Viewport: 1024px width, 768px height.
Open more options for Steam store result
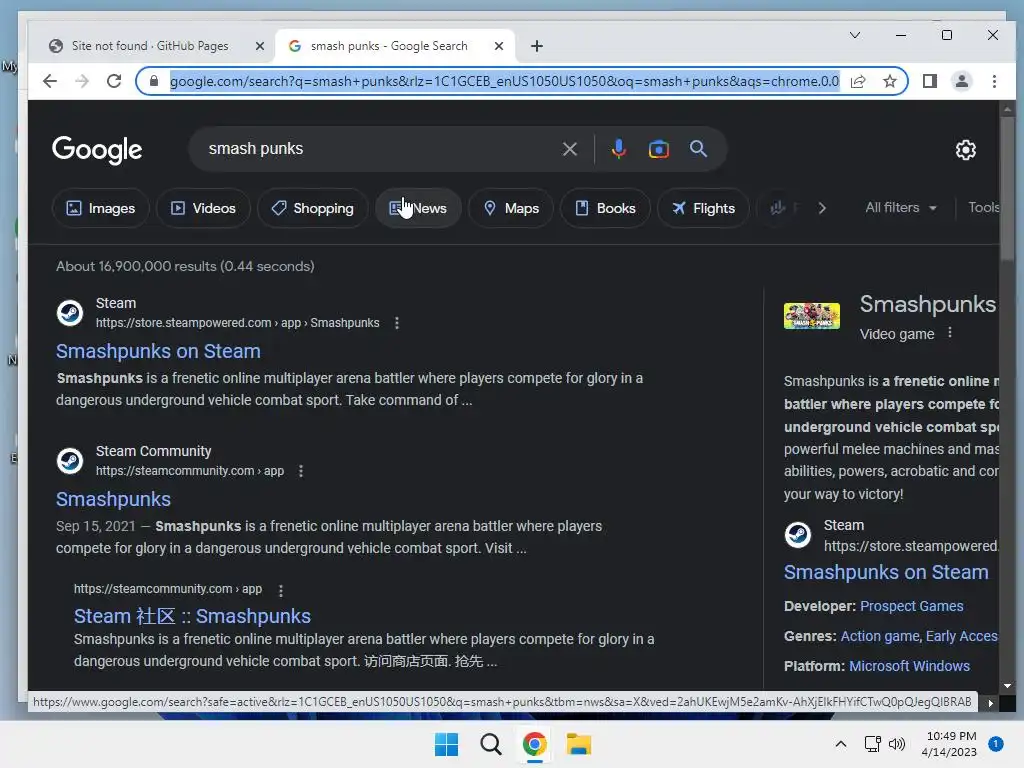coord(396,323)
